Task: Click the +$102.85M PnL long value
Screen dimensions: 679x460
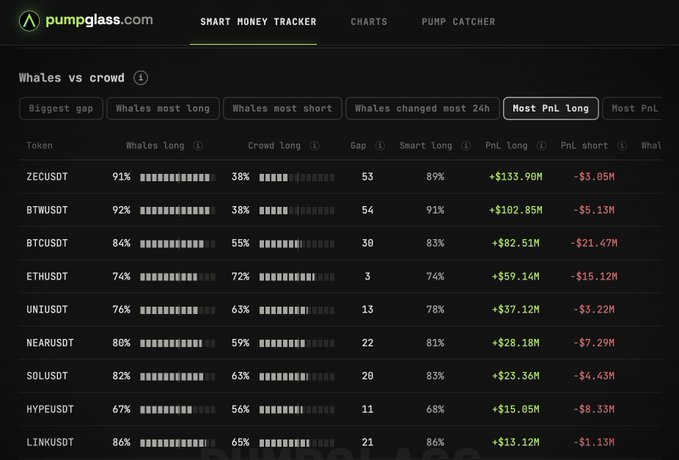Action: pos(515,210)
